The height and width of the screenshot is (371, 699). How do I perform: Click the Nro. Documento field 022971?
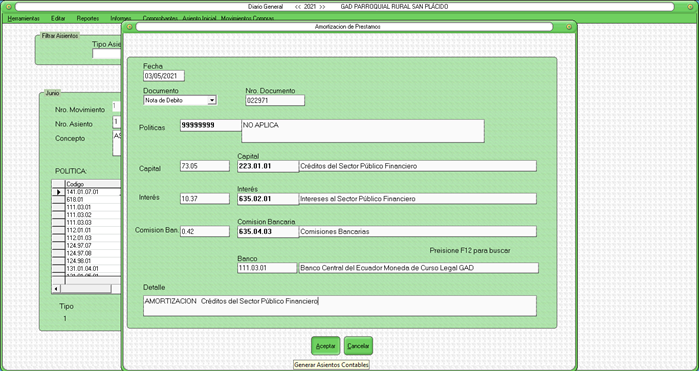pos(275,100)
